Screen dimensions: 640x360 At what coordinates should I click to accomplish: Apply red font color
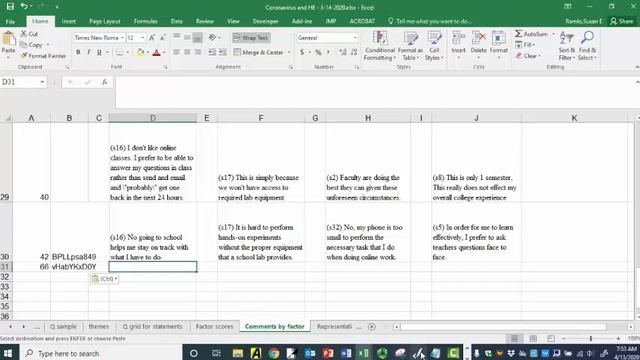(x=156, y=52)
